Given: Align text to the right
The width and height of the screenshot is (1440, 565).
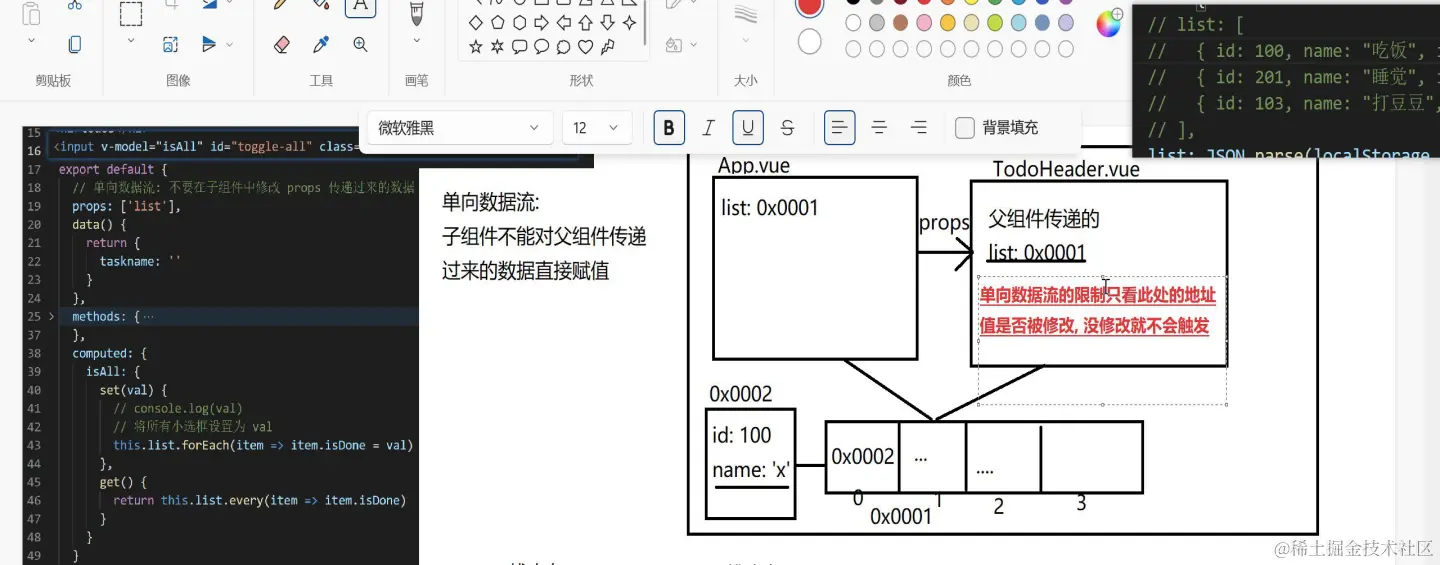Looking at the screenshot, I should (x=918, y=127).
